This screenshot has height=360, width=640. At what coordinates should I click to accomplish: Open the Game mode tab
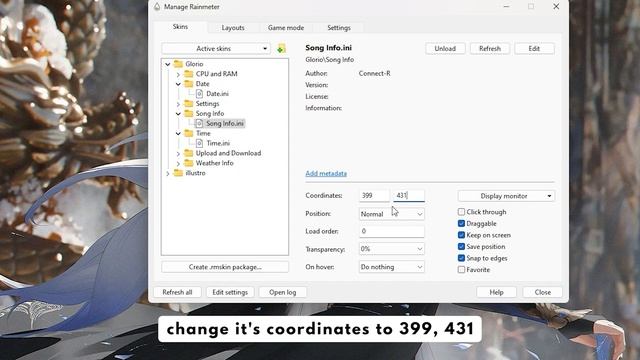tap(286, 28)
